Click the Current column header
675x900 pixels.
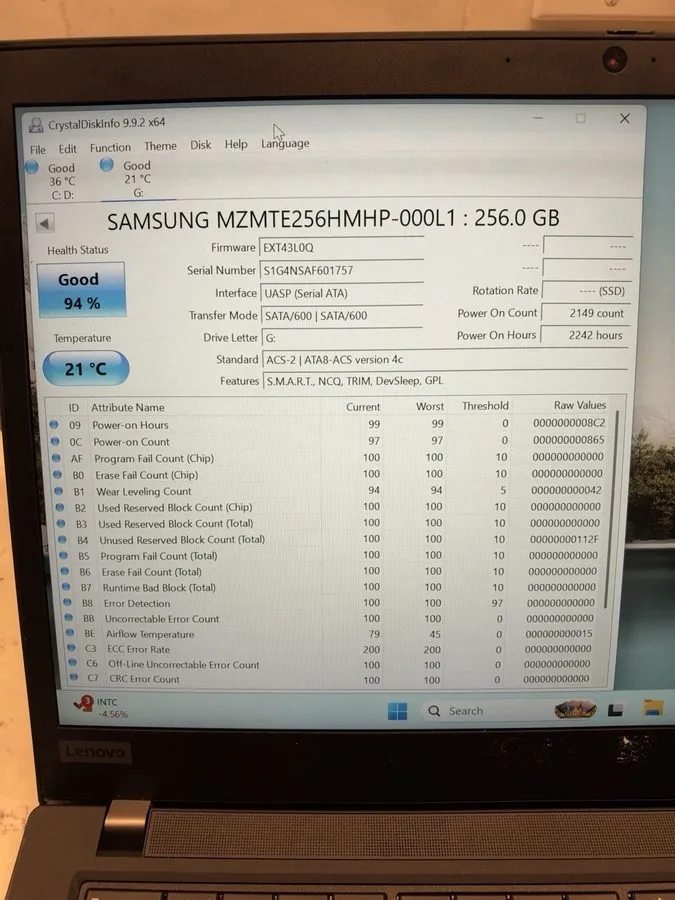click(363, 406)
